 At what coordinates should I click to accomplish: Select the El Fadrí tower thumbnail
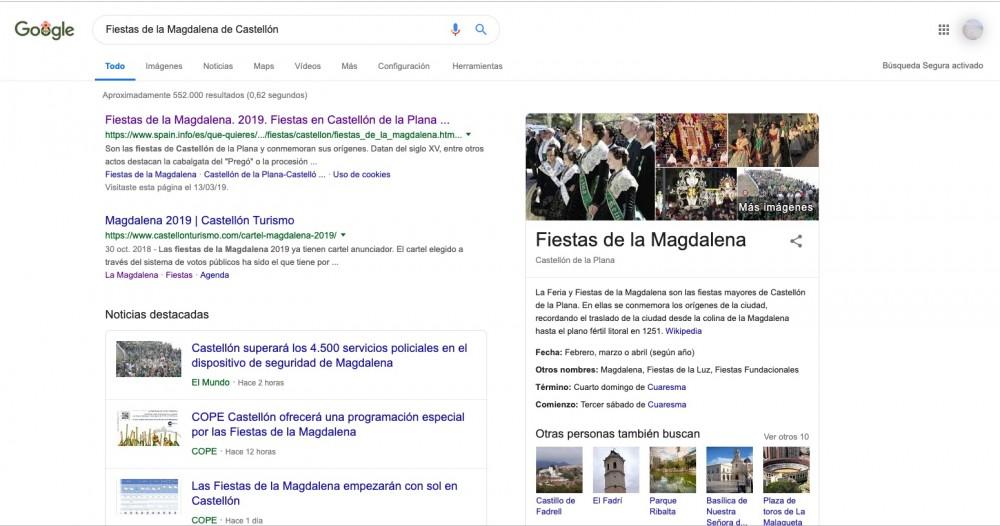point(615,470)
